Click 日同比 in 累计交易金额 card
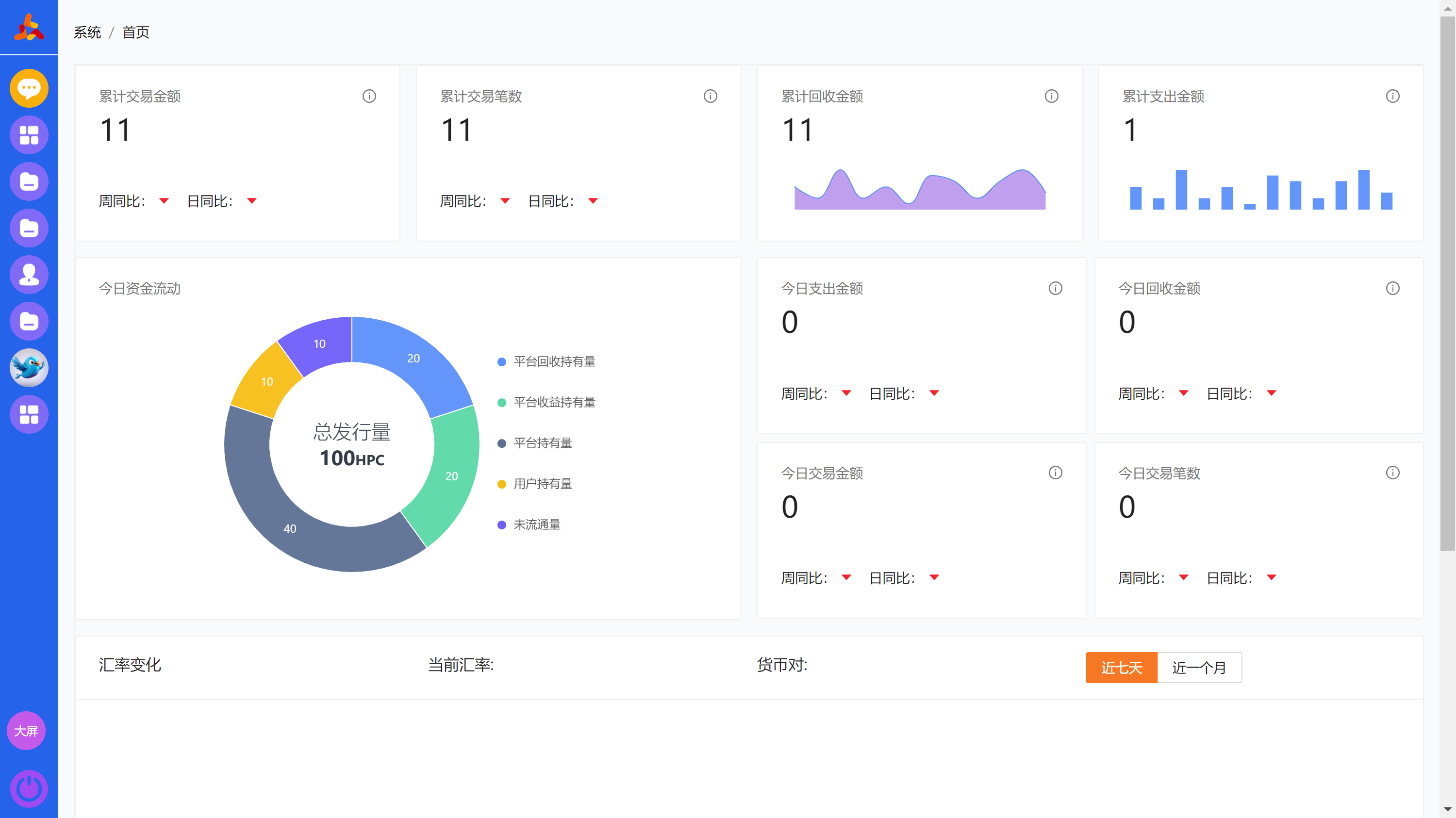The height and width of the screenshot is (818, 1456). 210,201
